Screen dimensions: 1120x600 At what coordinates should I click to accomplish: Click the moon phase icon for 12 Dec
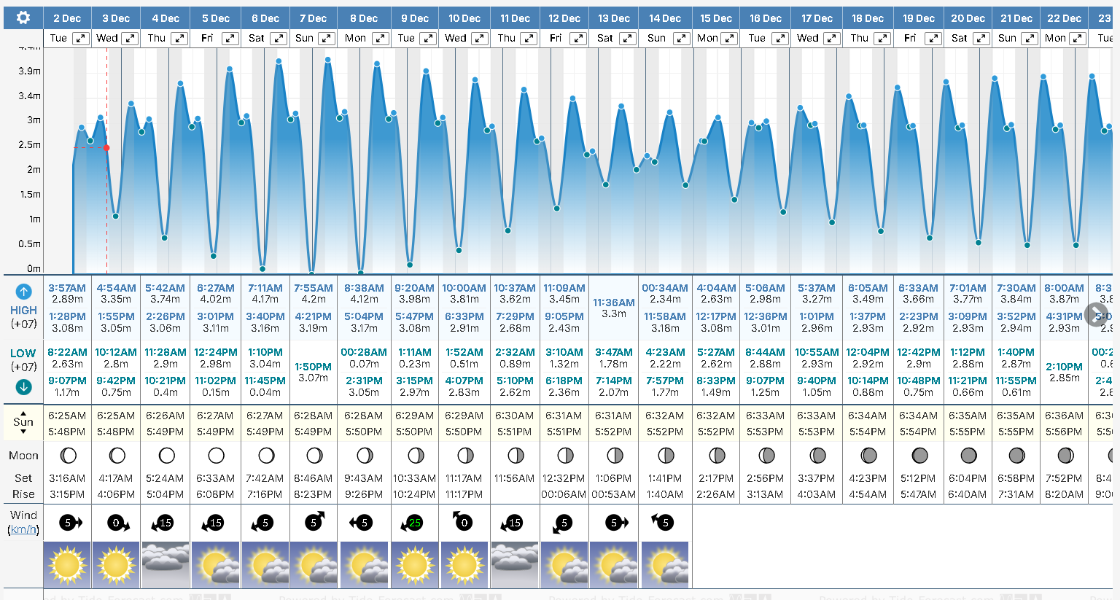point(565,455)
